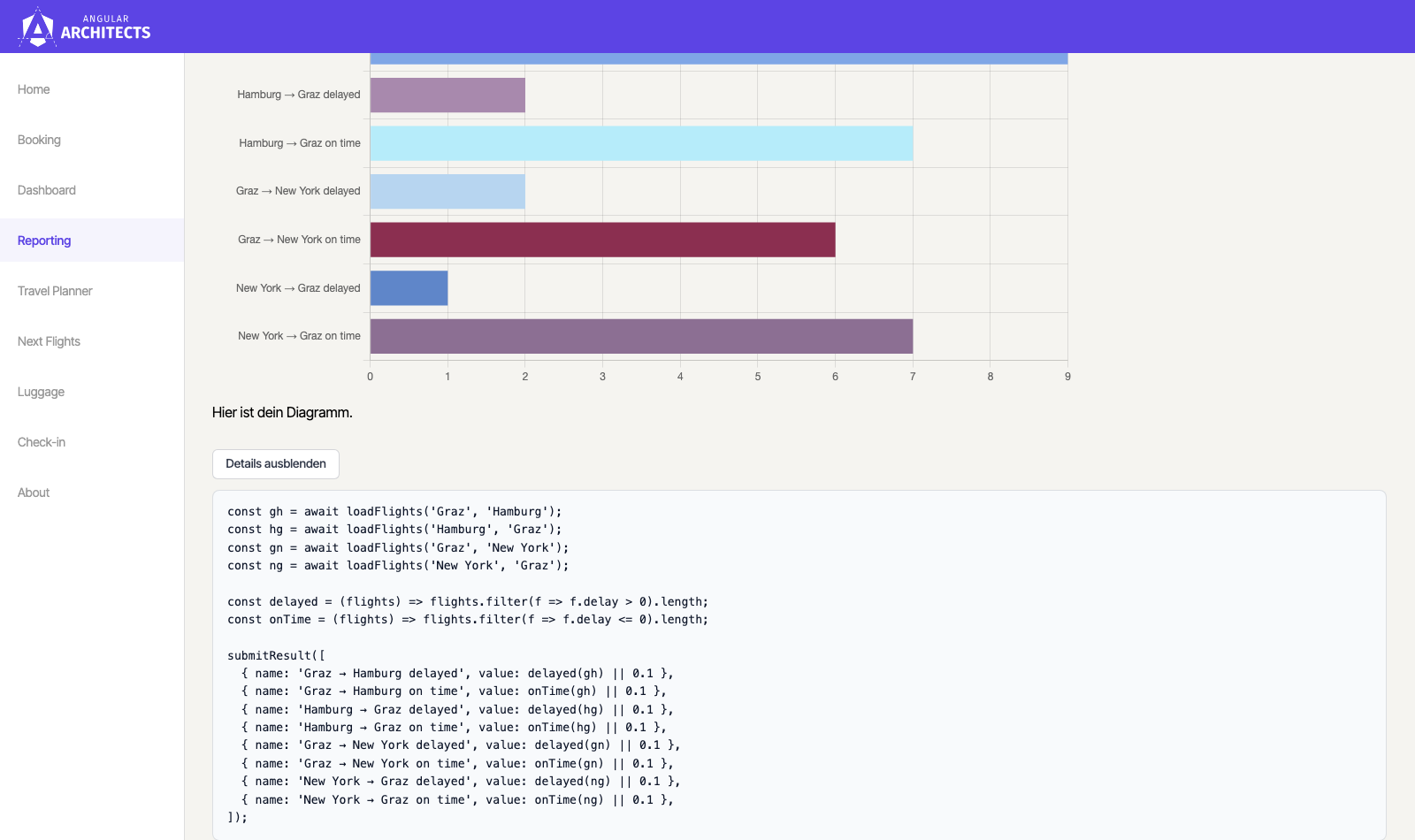This screenshot has width=1415, height=840.
Task: Click code line with 'onTime(ng)'
Action: tap(457, 800)
